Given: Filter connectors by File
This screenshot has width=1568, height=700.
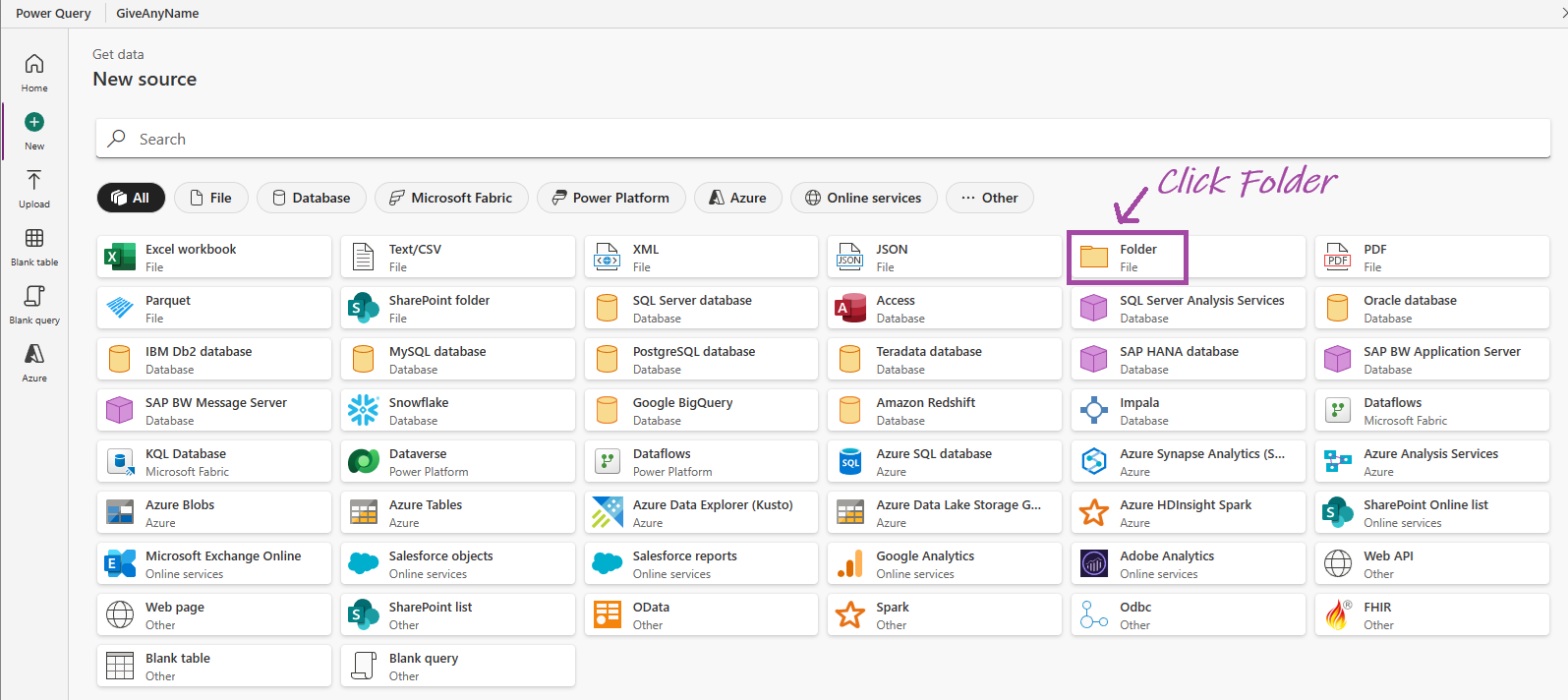Looking at the screenshot, I should click(211, 198).
